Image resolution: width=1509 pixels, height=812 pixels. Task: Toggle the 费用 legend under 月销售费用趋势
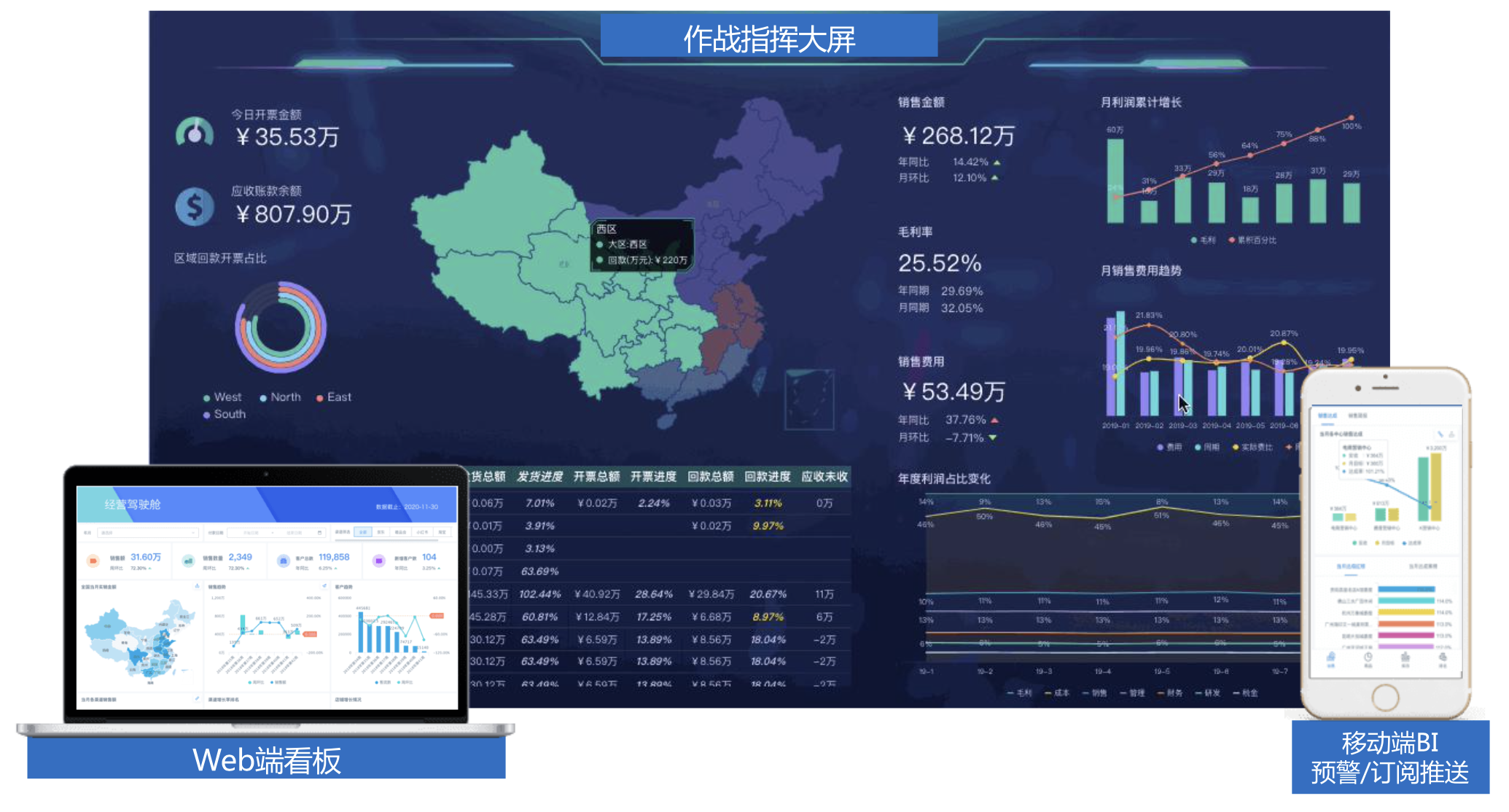tap(1169, 447)
